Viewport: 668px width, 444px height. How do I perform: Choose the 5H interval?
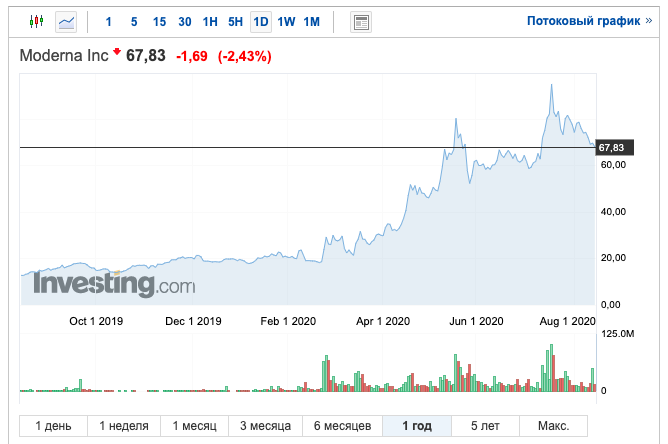pyautogui.click(x=235, y=22)
